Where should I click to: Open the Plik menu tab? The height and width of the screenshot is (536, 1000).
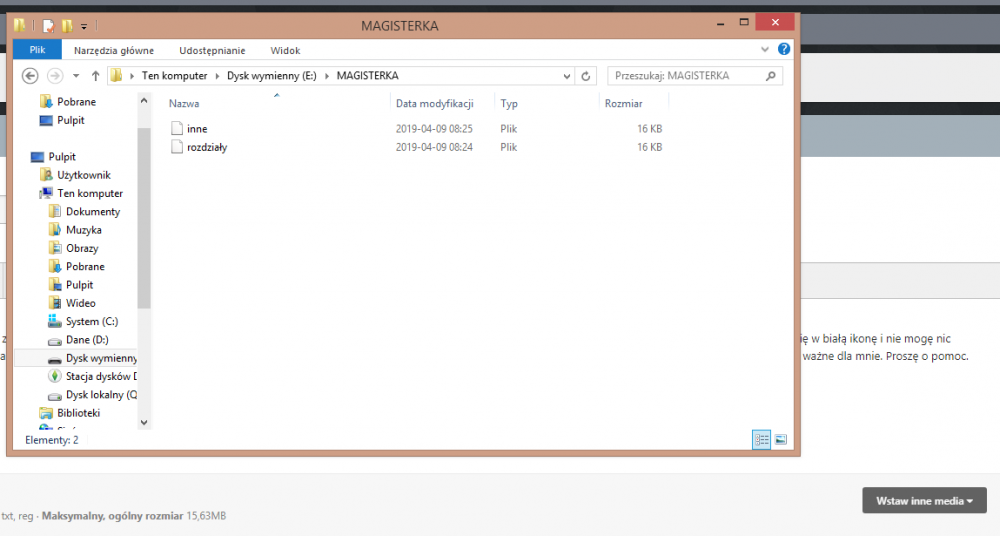(37, 50)
